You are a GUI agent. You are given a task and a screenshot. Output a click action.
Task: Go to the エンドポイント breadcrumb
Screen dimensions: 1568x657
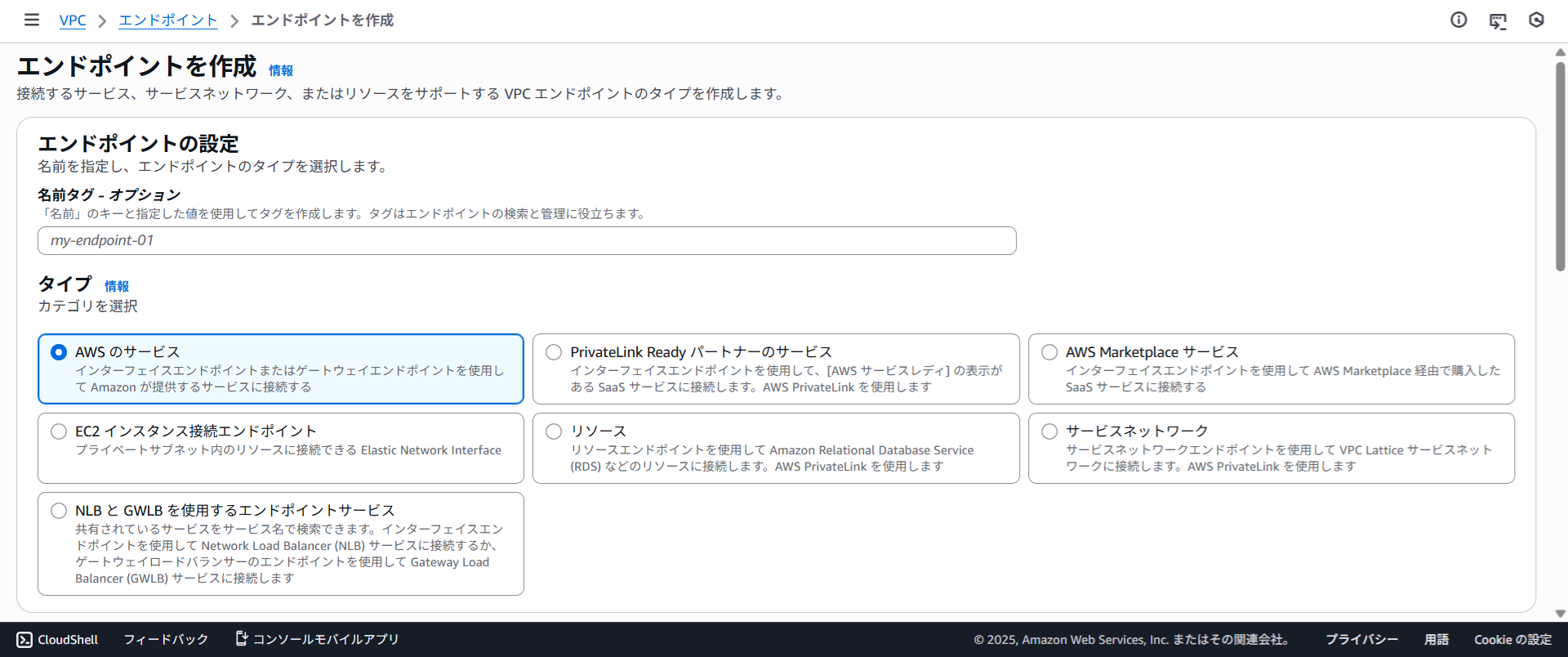point(168,20)
